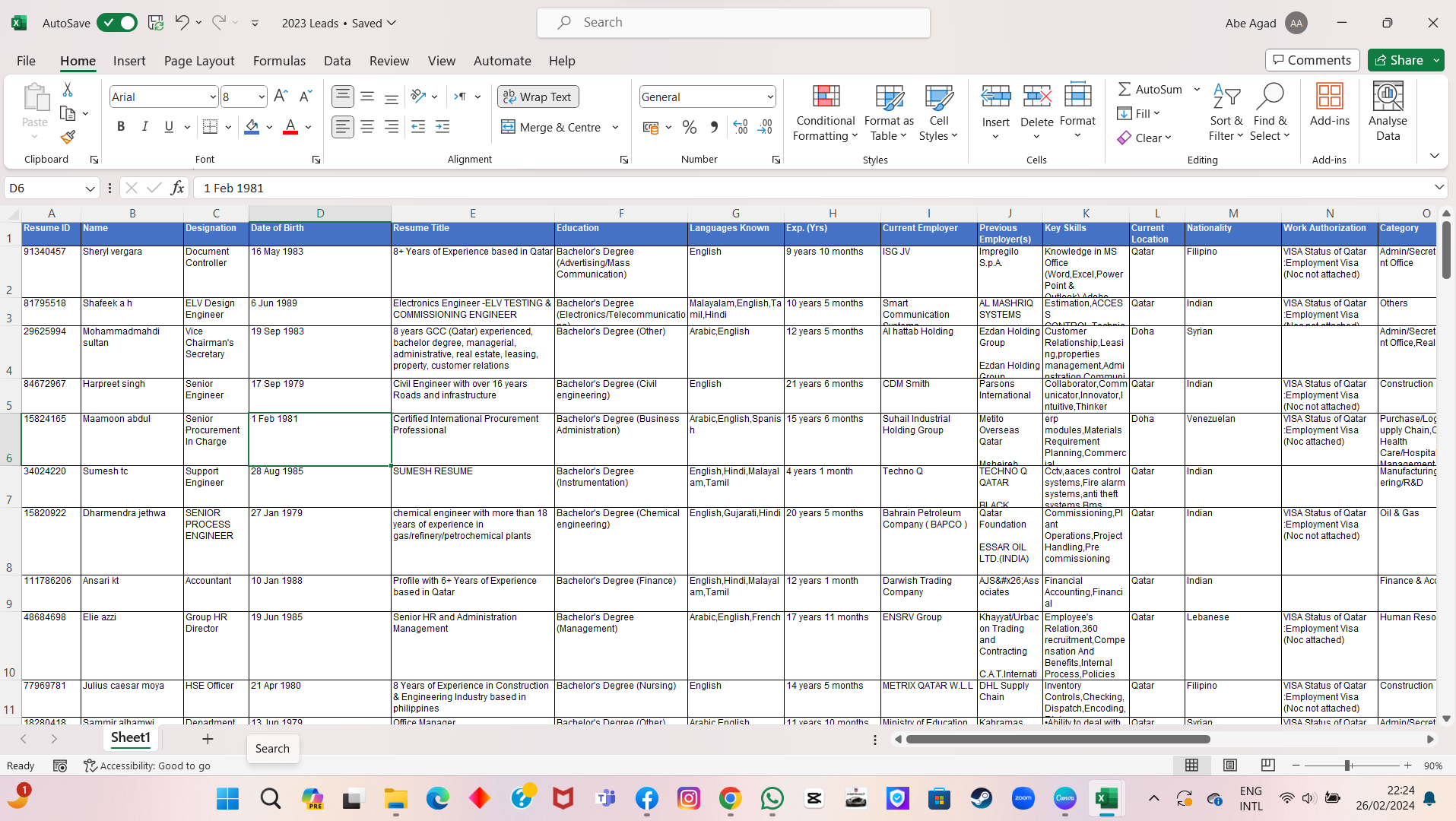Click the Cut scissors icon

[x=68, y=90]
